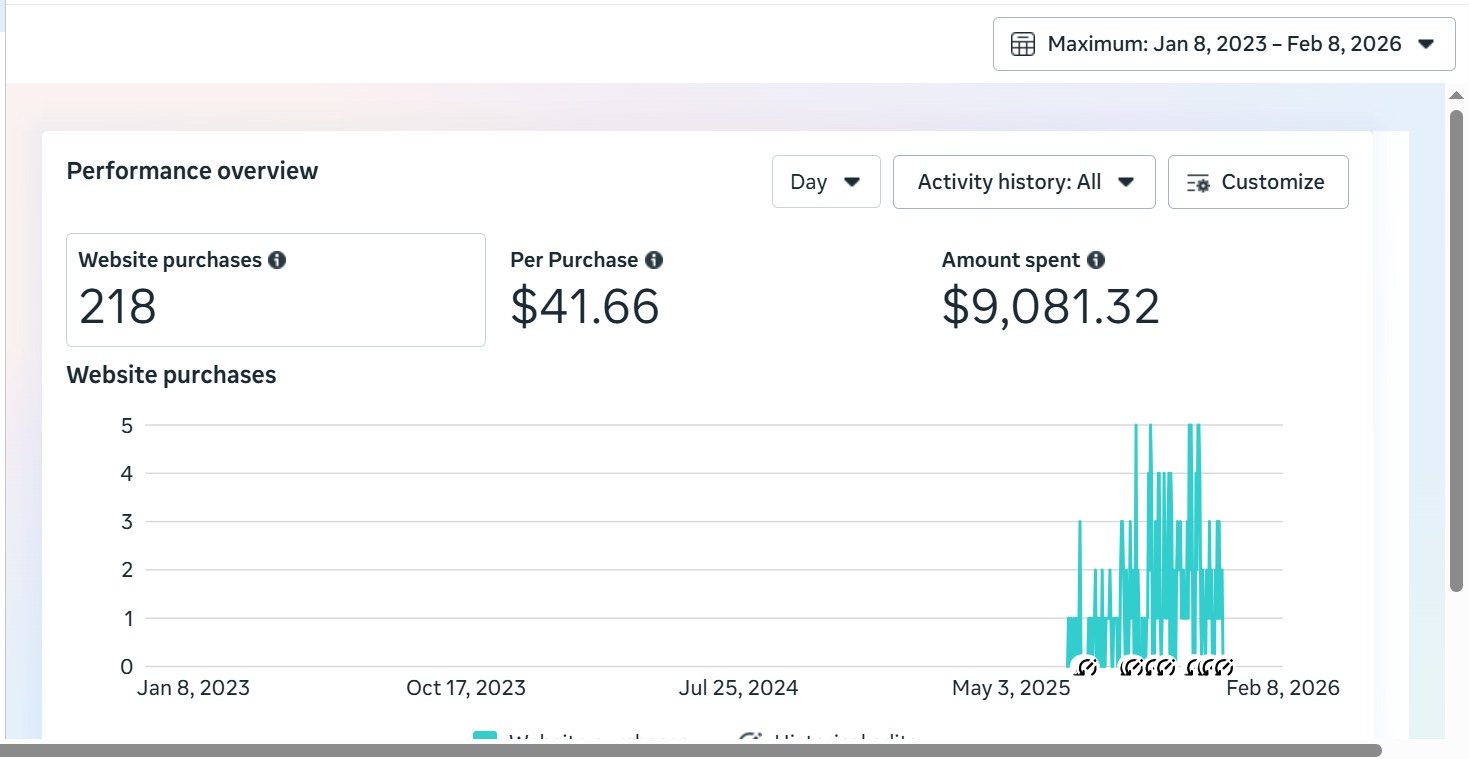Click info icon next to Website purchases

click(277, 260)
